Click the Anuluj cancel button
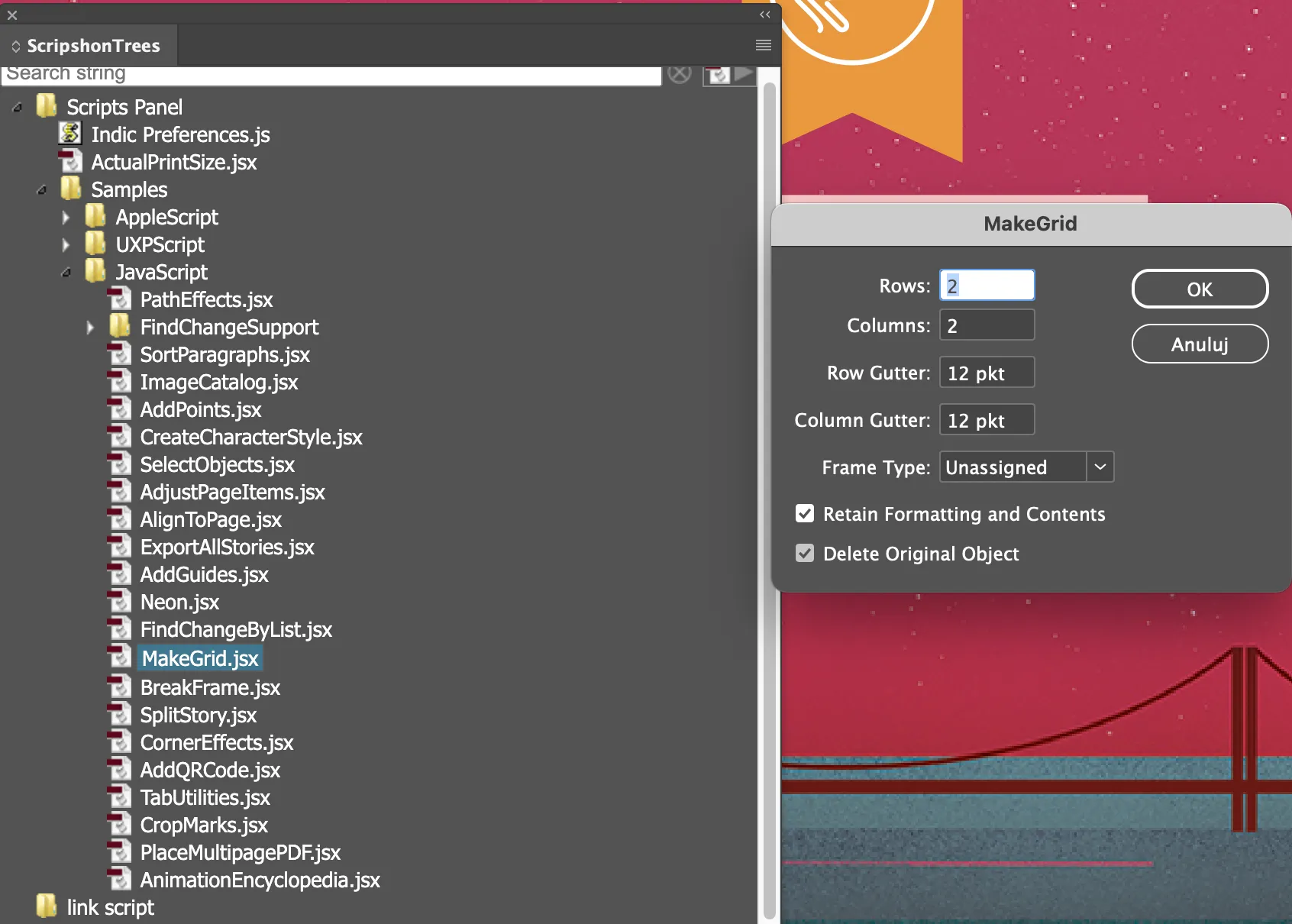Viewport: 1292px width, 924px height. click(x=1199, y=344)
